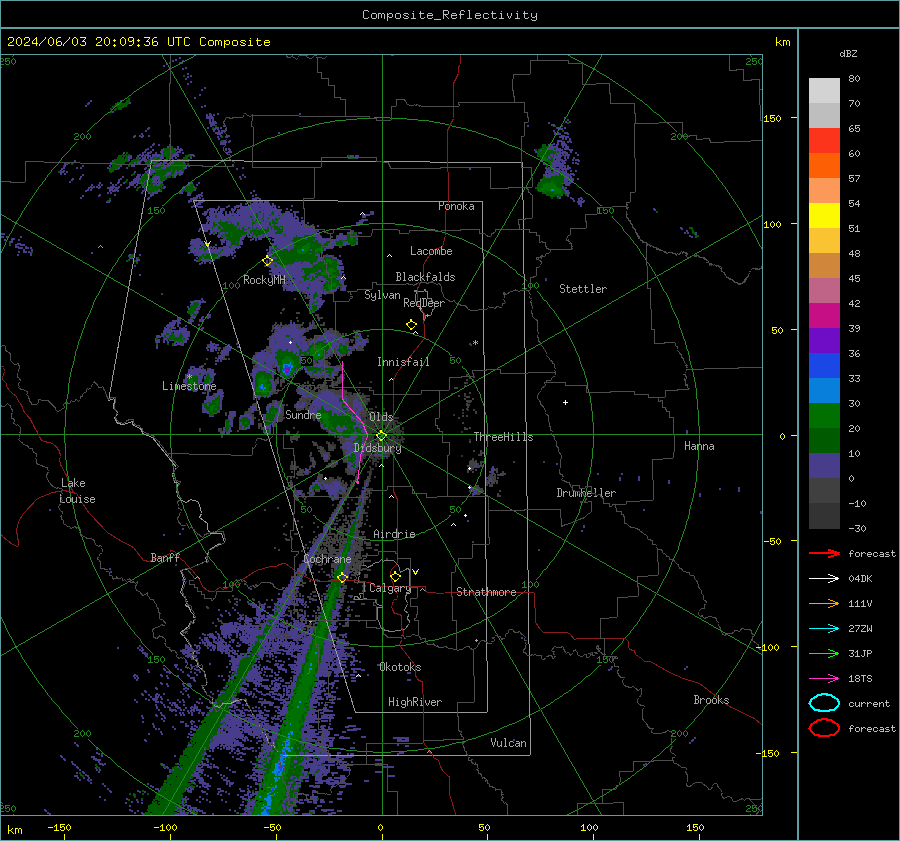Screen dimensions: 900x841
Task: Select the cyan 27ZW arrow icon
Action: pos(824,629)
